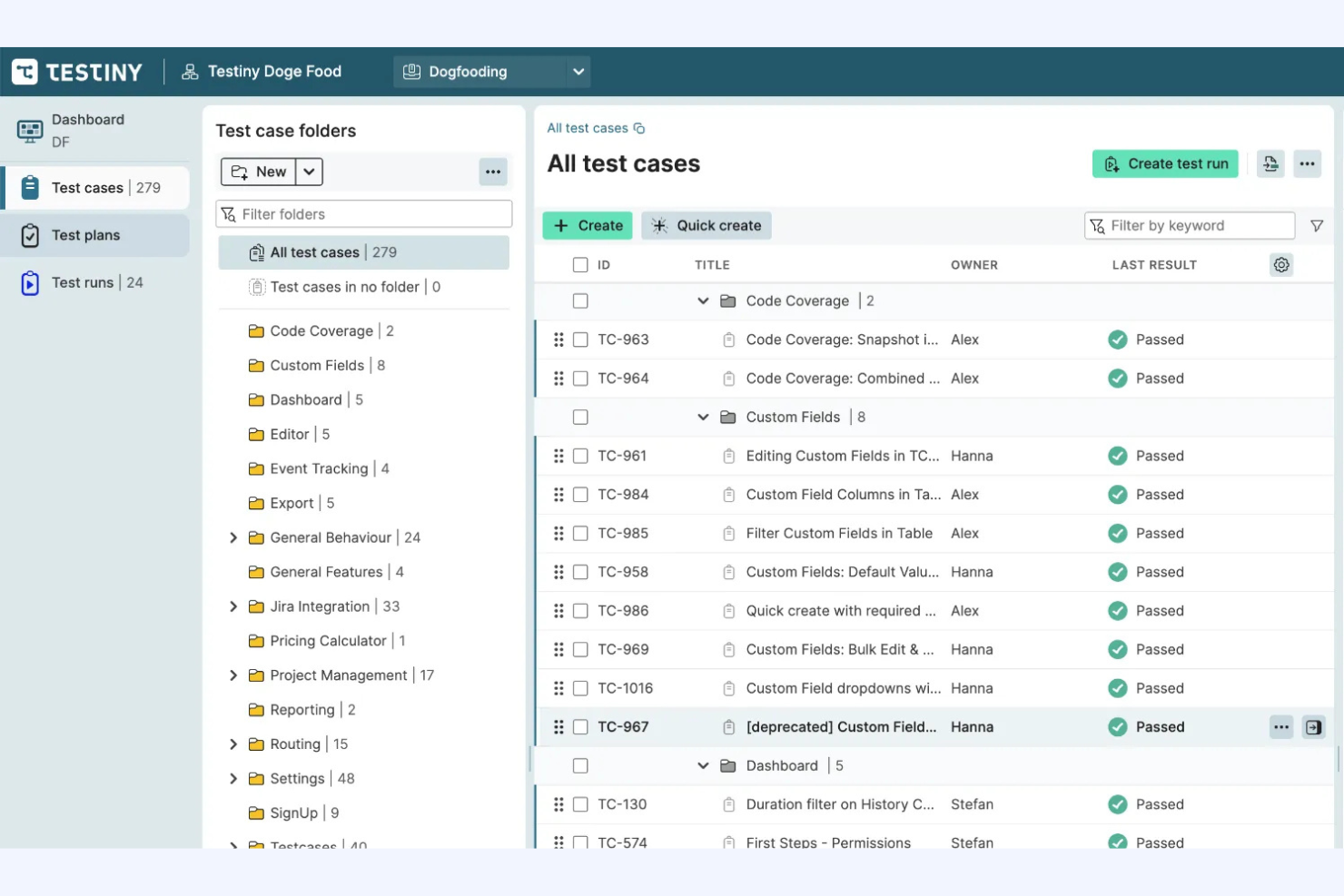Copy the All test cases breadcrumb link icon
The width and height of the screenshot is (1344, 896).
640,128
